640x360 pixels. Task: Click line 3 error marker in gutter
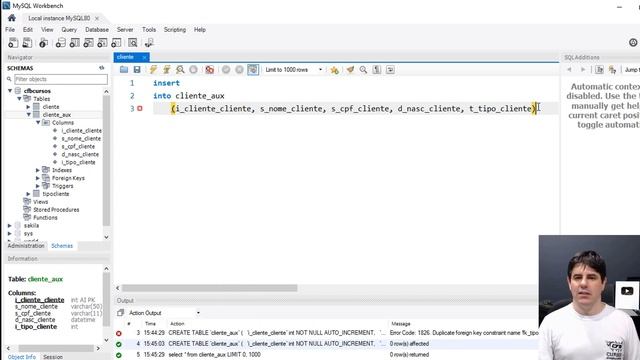click(140, 109)
